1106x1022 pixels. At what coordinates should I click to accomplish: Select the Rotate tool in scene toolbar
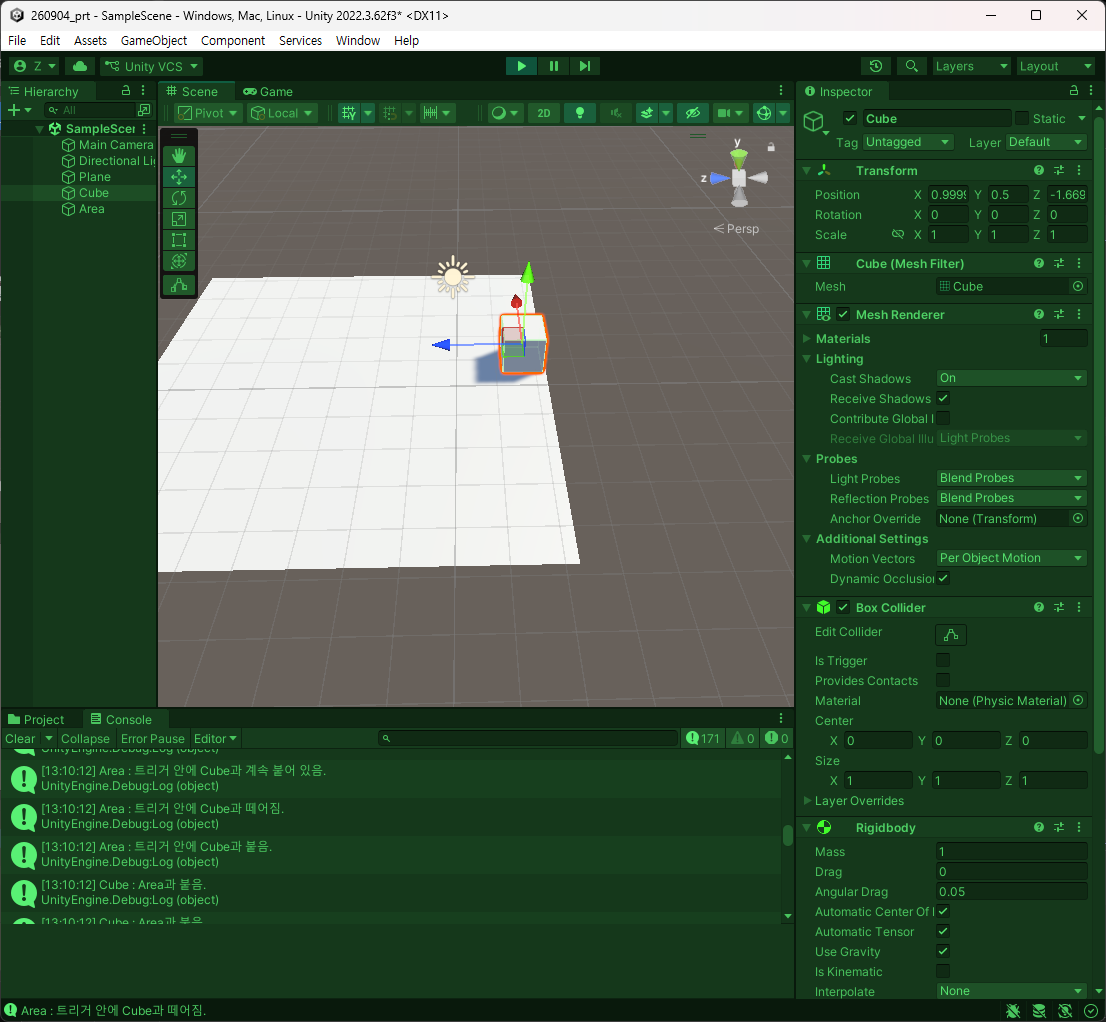(178, 198)
